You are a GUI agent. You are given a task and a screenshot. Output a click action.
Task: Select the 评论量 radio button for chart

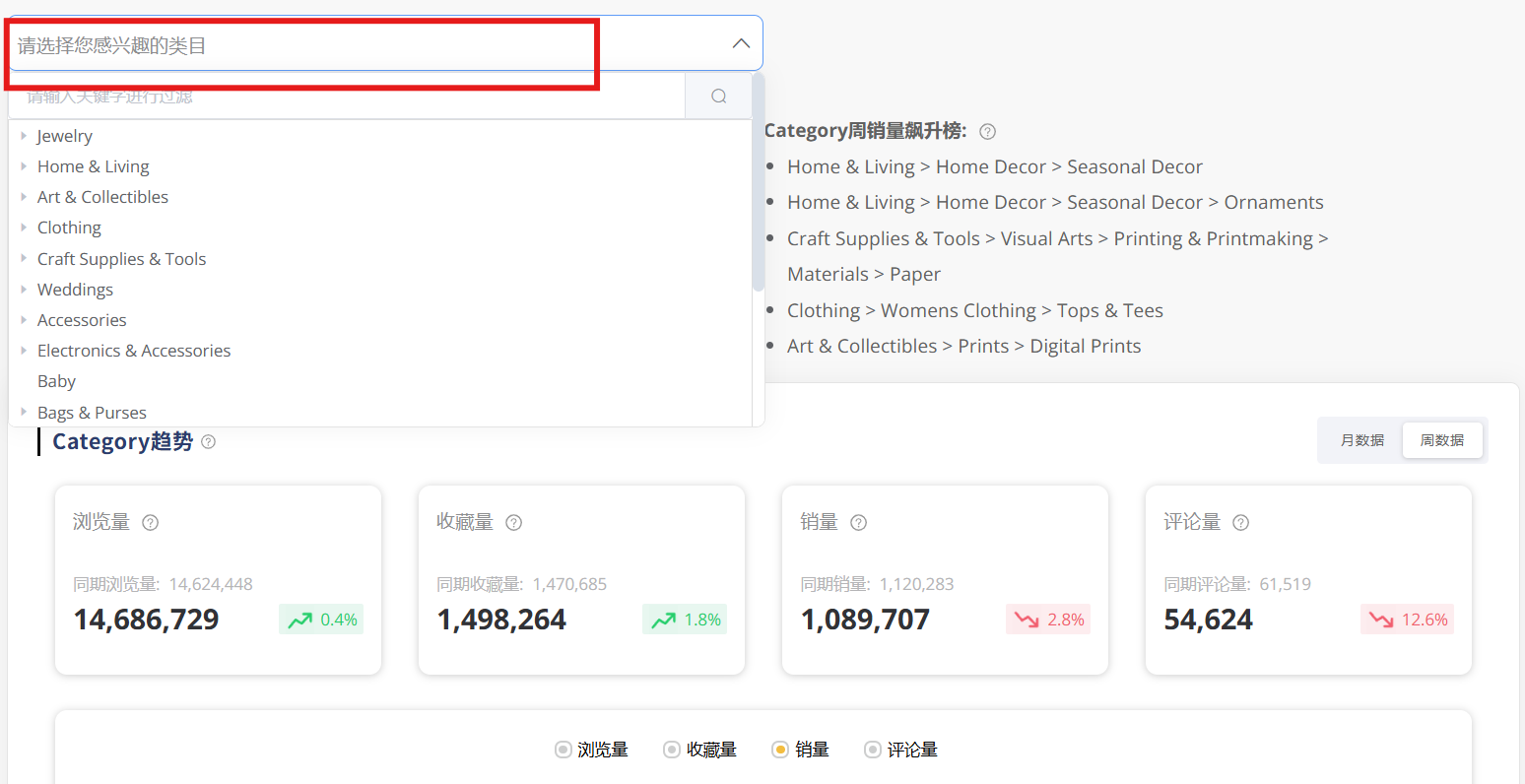click(x=872, y=751)
